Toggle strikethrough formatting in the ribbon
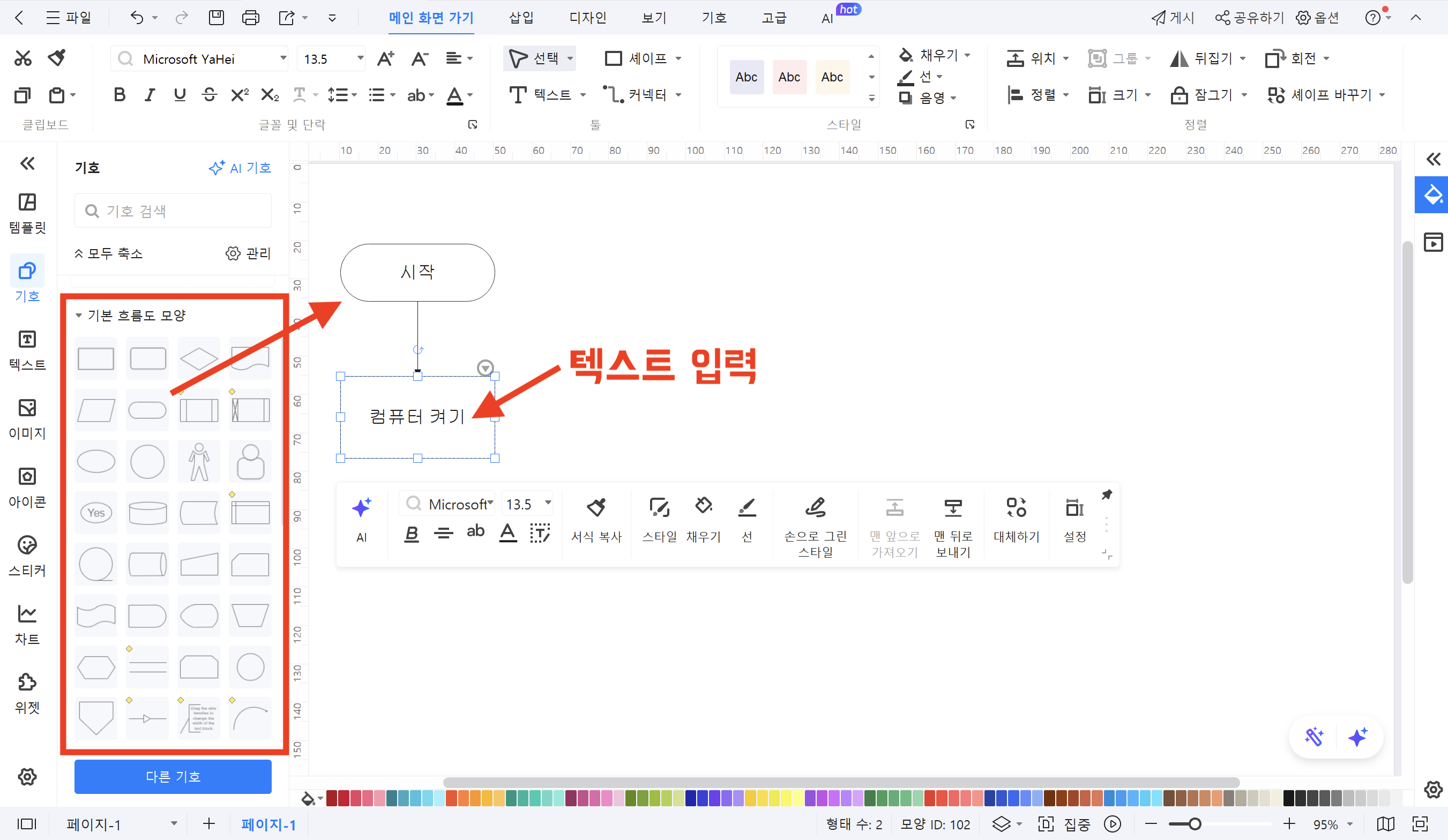Screen dimensions: 1448x840 click(209, 94)
